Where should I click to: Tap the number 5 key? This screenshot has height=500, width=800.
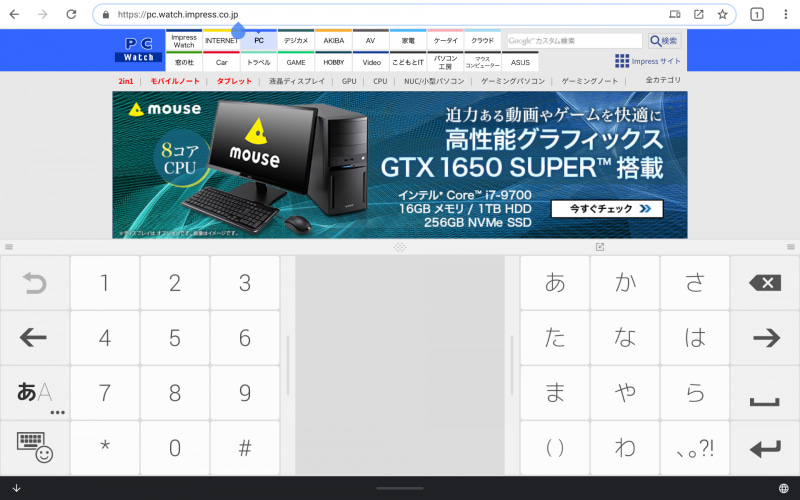click(x=174, y=337)
